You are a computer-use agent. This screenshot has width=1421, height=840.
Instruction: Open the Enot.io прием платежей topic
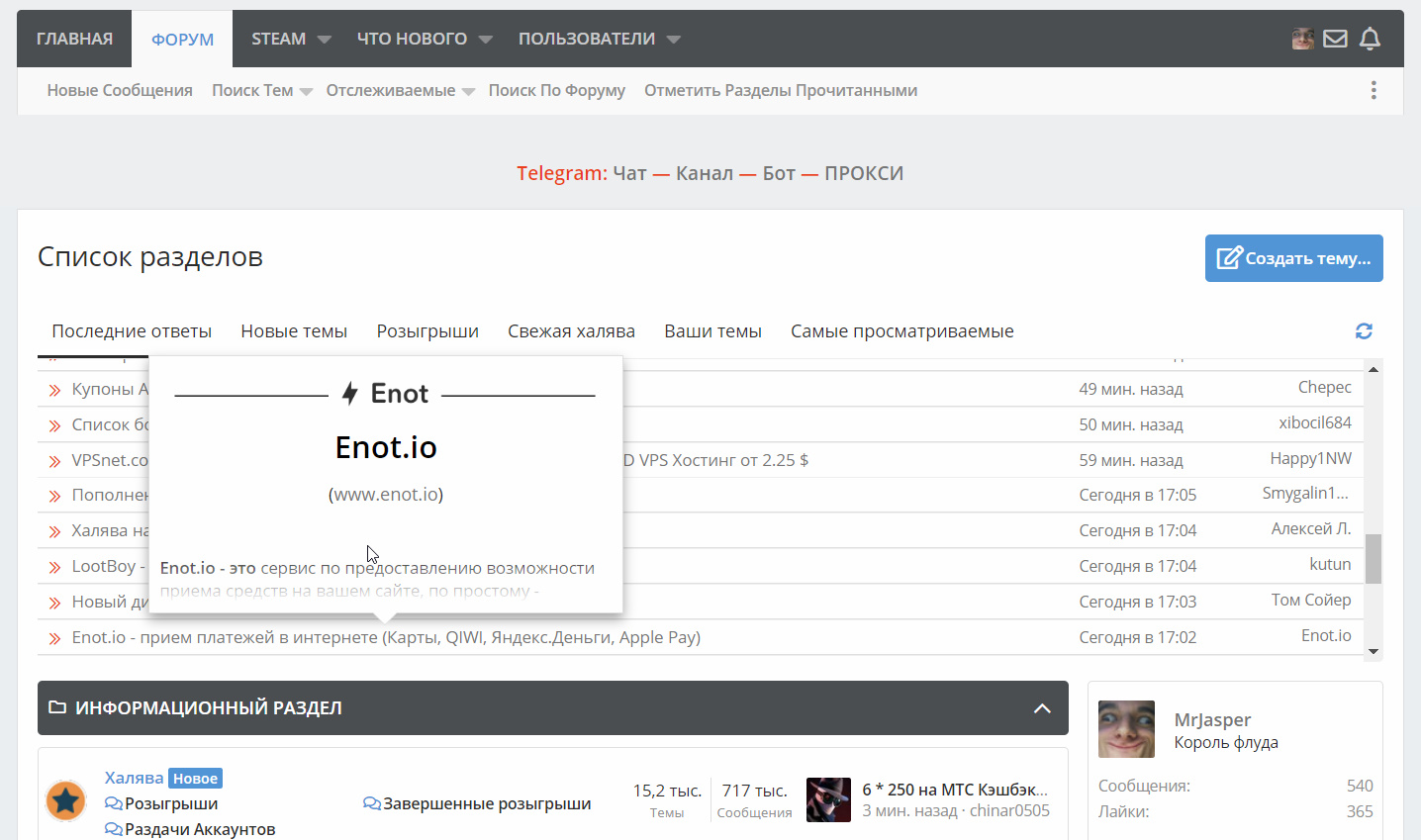(386, 637)
